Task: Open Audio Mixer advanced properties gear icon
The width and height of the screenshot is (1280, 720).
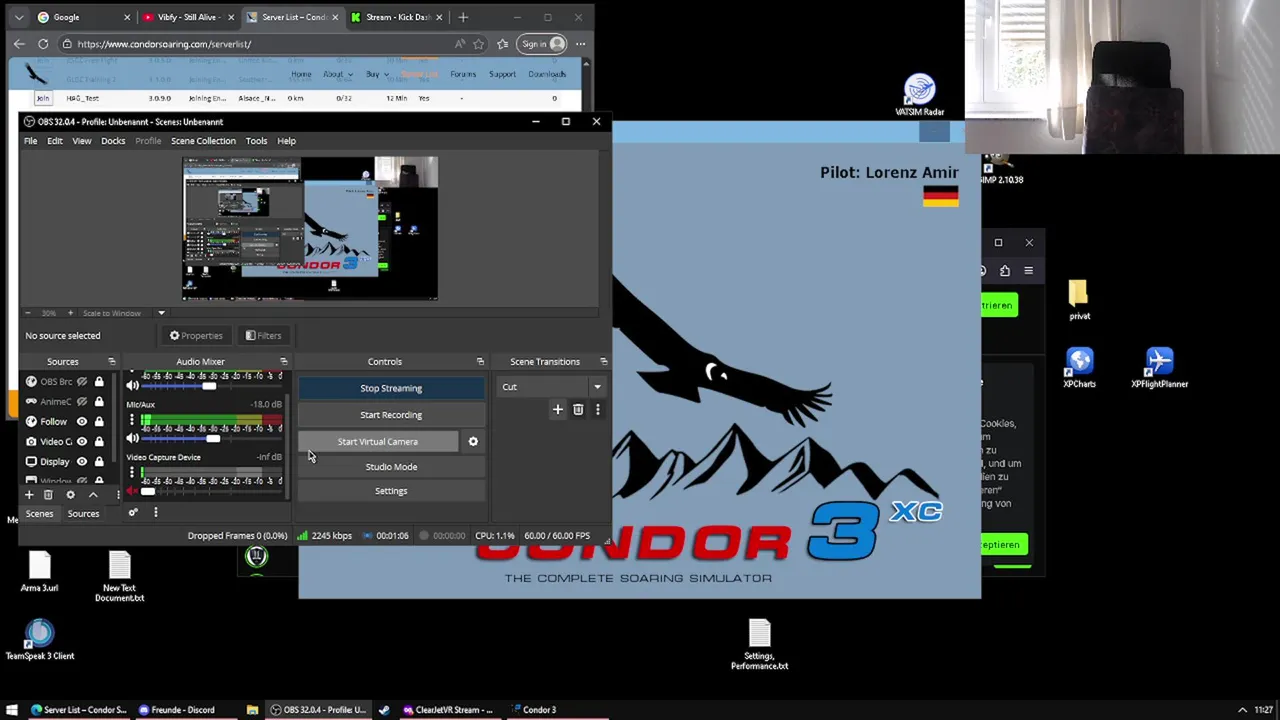Action: click(x=133, y=512)
